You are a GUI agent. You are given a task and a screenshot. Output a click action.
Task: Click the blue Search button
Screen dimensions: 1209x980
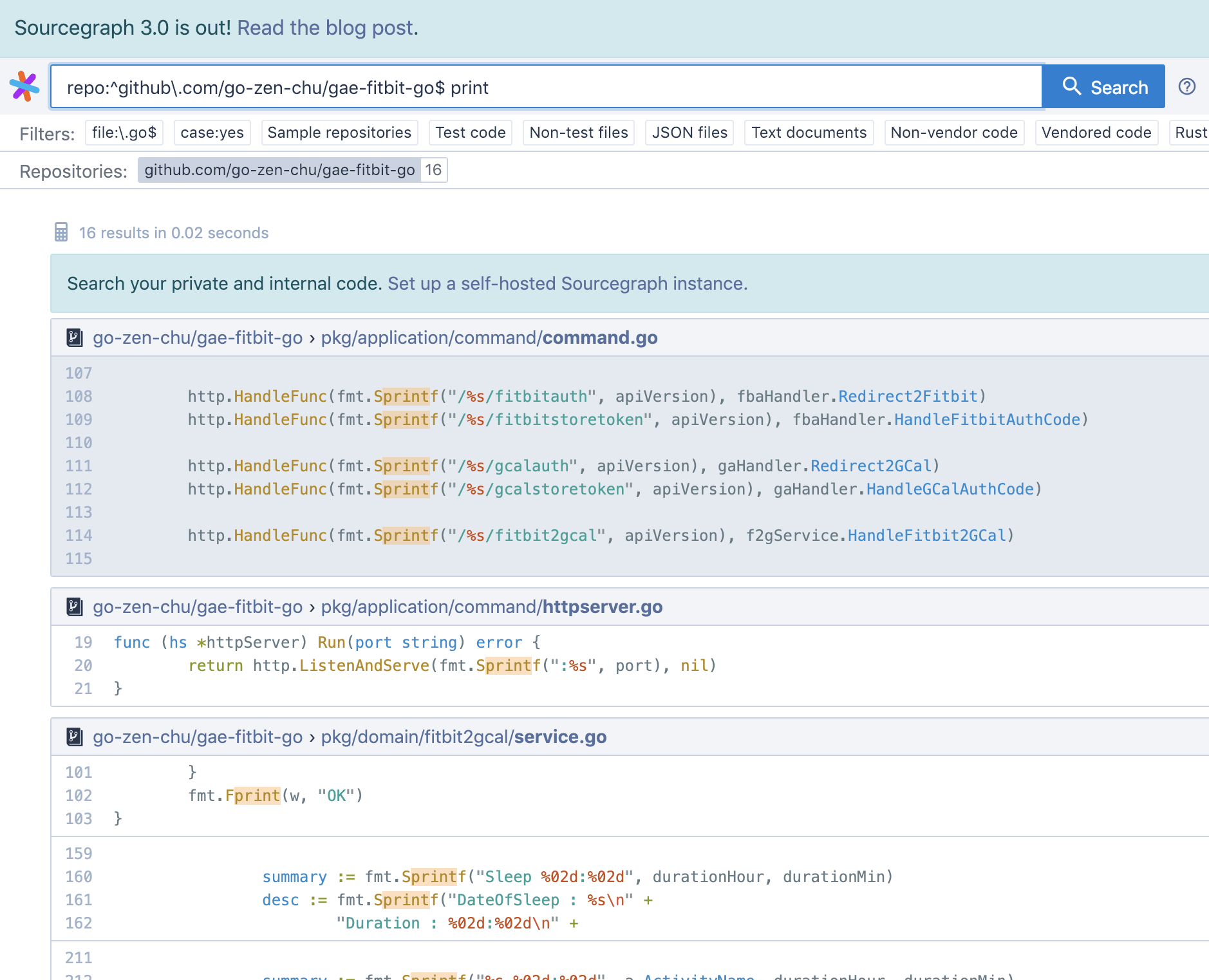point(1103,86)
